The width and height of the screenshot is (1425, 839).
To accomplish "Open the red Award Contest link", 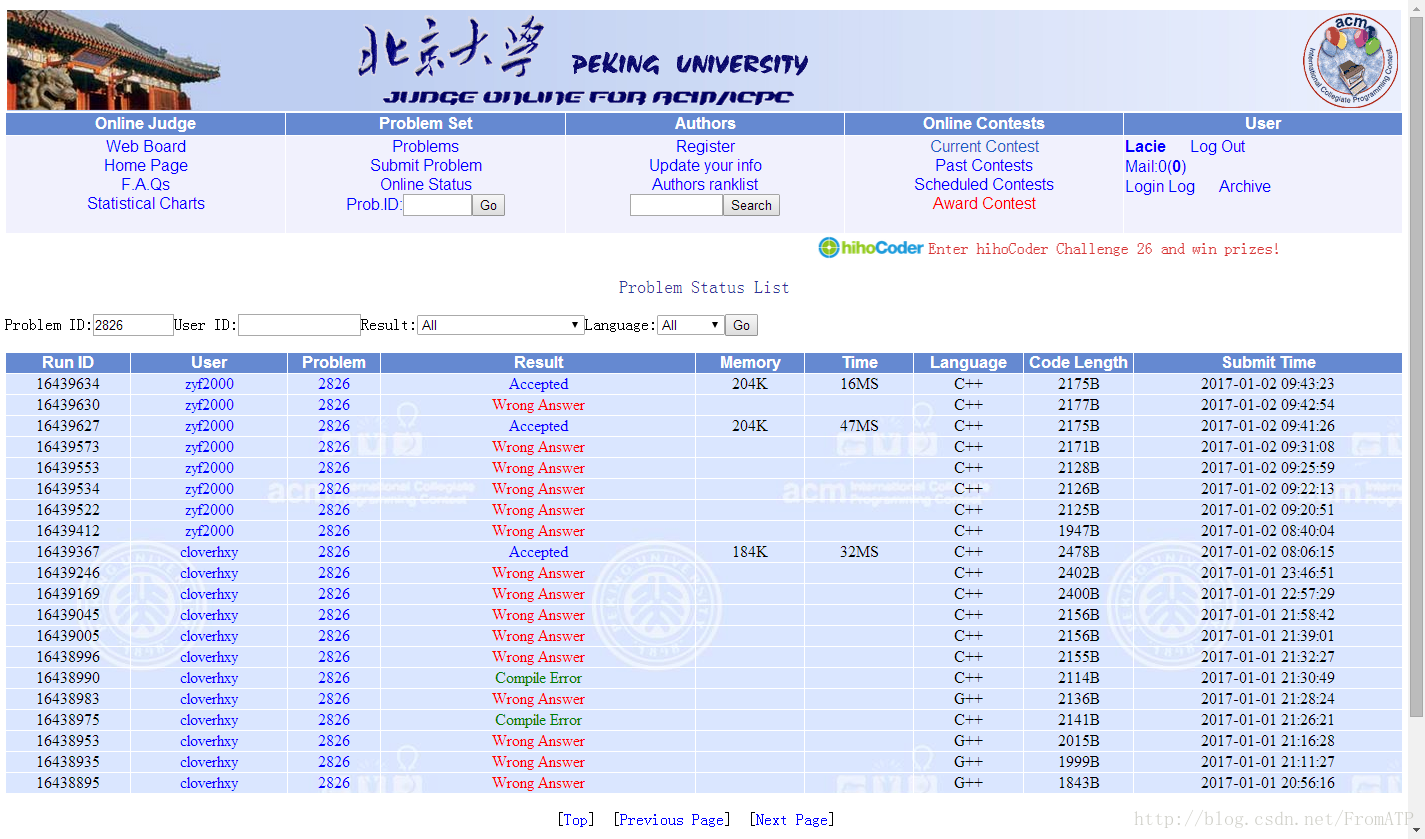I will click(984, 203).
